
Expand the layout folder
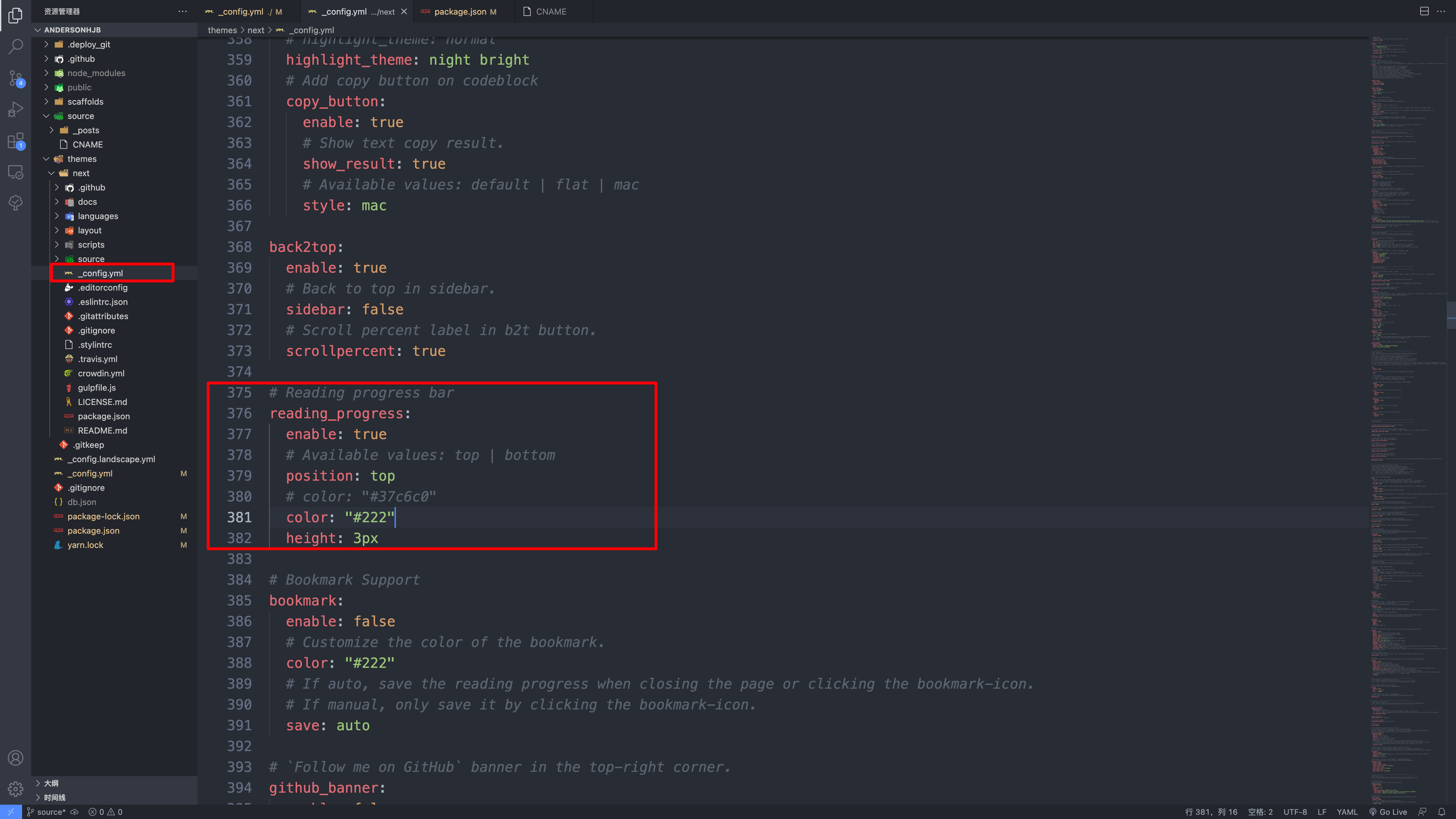114,230
